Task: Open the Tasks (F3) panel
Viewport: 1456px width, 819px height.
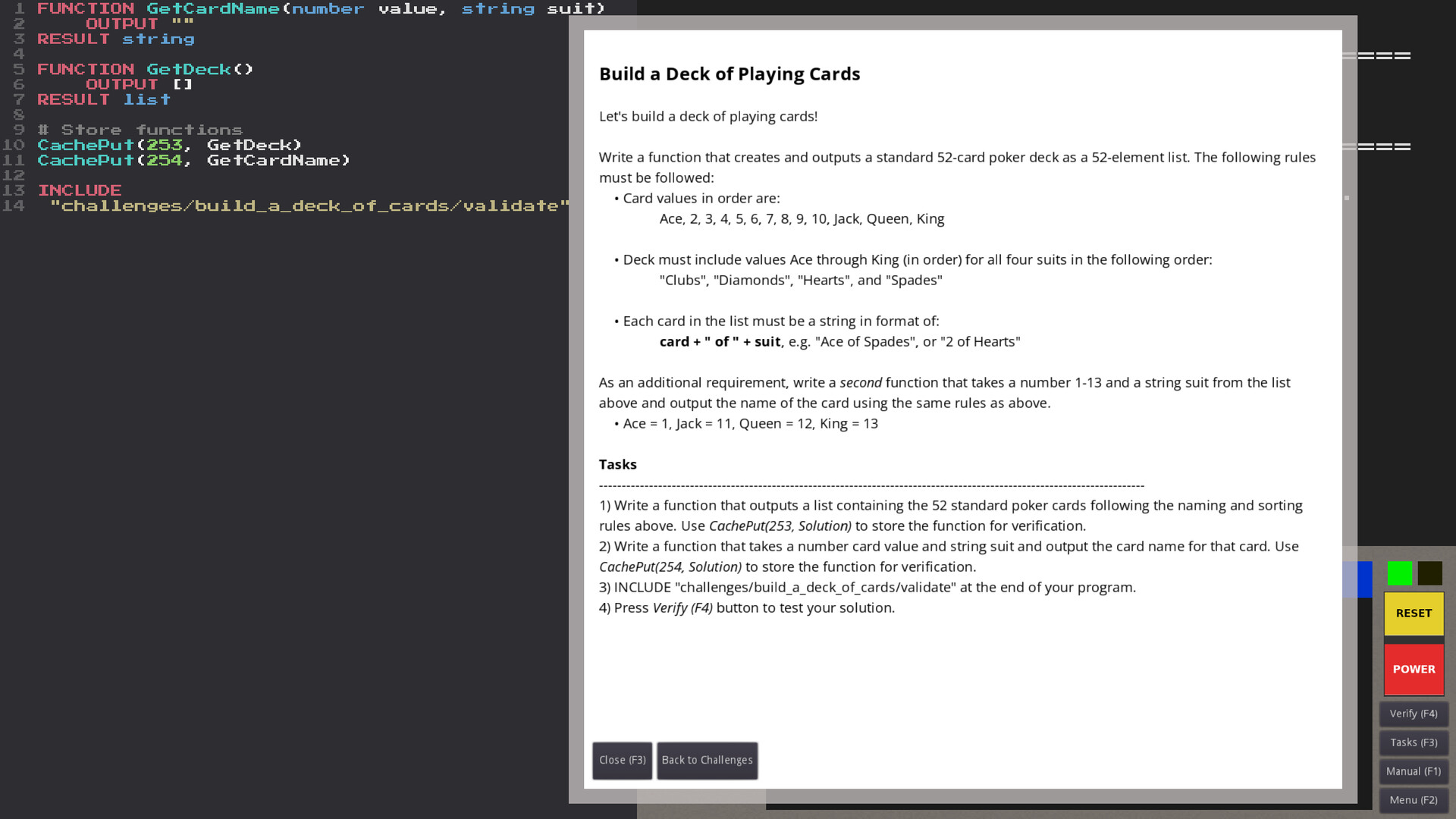Action: click(x=1414, y=742)
